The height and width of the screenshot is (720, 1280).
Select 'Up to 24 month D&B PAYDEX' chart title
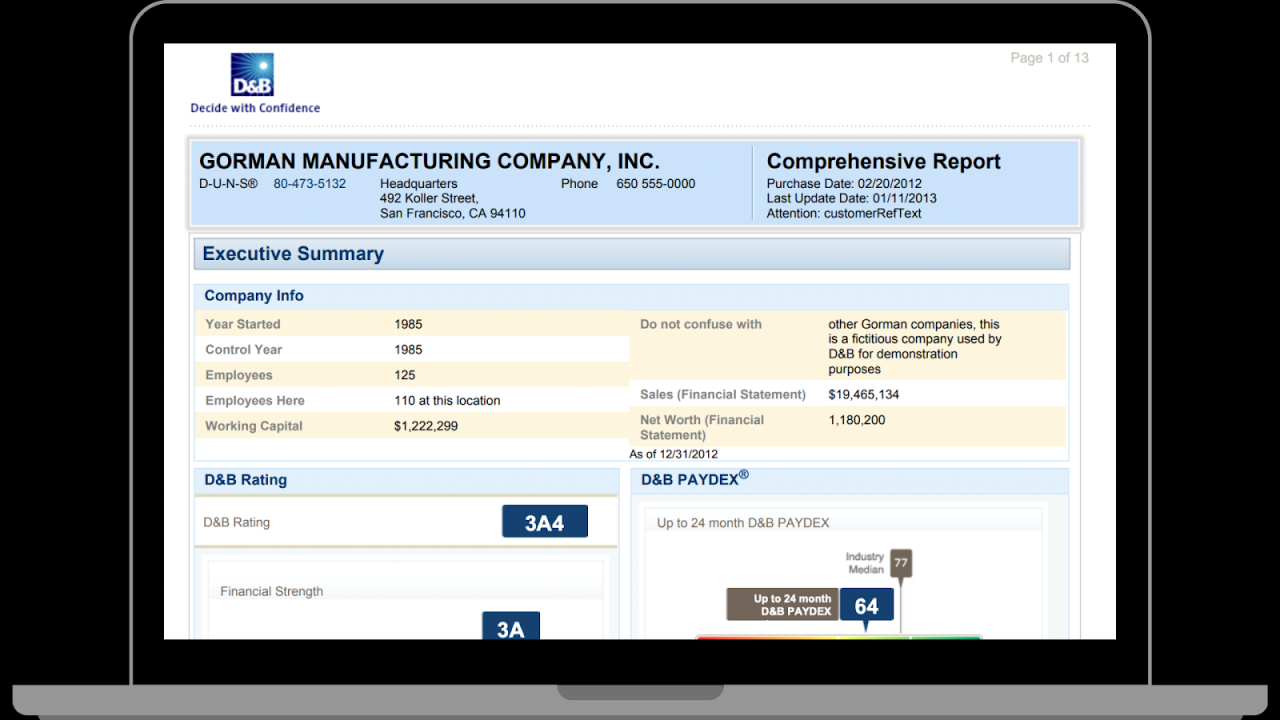743,523
